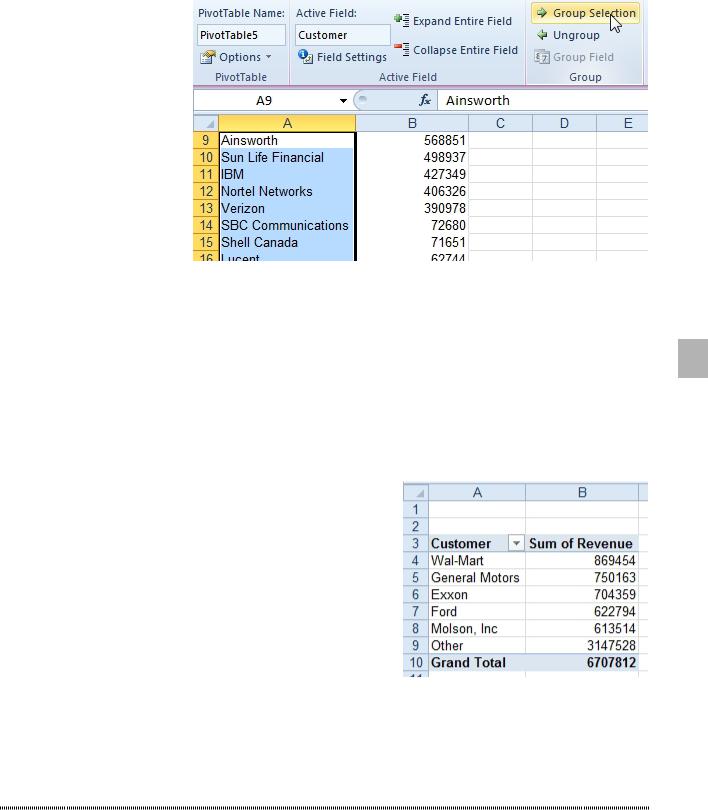Click the Ungroup button
This screenshot has height=810, width=708.
(x=568, y=35)
